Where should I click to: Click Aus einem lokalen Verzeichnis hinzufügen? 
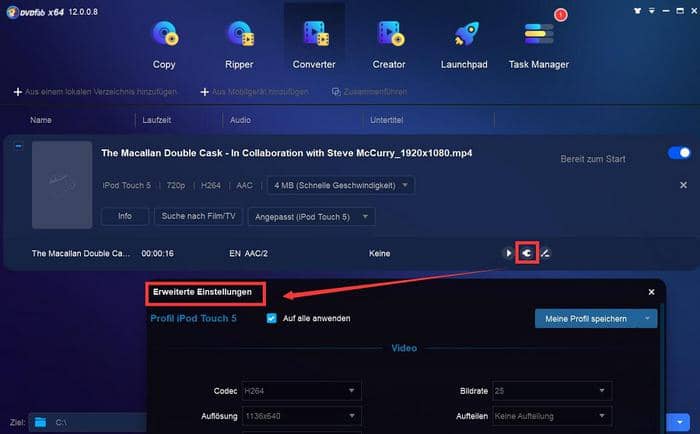pyautogui.click(x=101, y=92)
